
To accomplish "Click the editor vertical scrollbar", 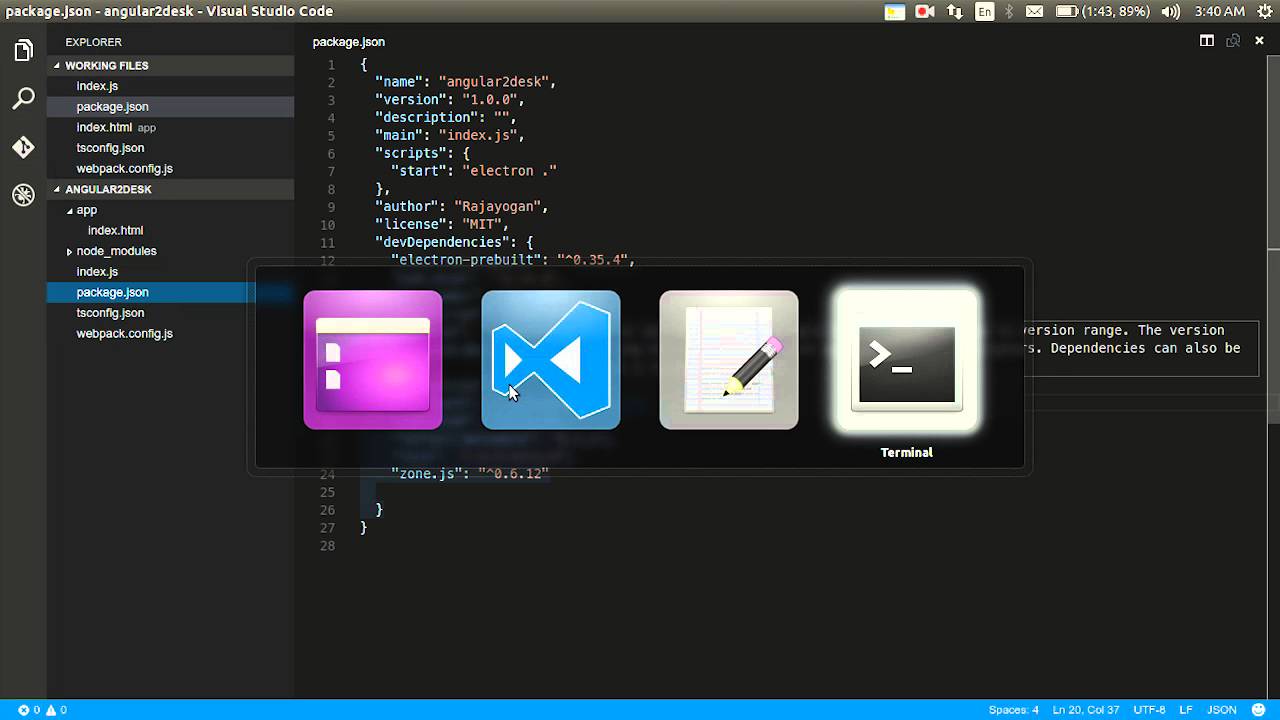I will (1273, 240).
